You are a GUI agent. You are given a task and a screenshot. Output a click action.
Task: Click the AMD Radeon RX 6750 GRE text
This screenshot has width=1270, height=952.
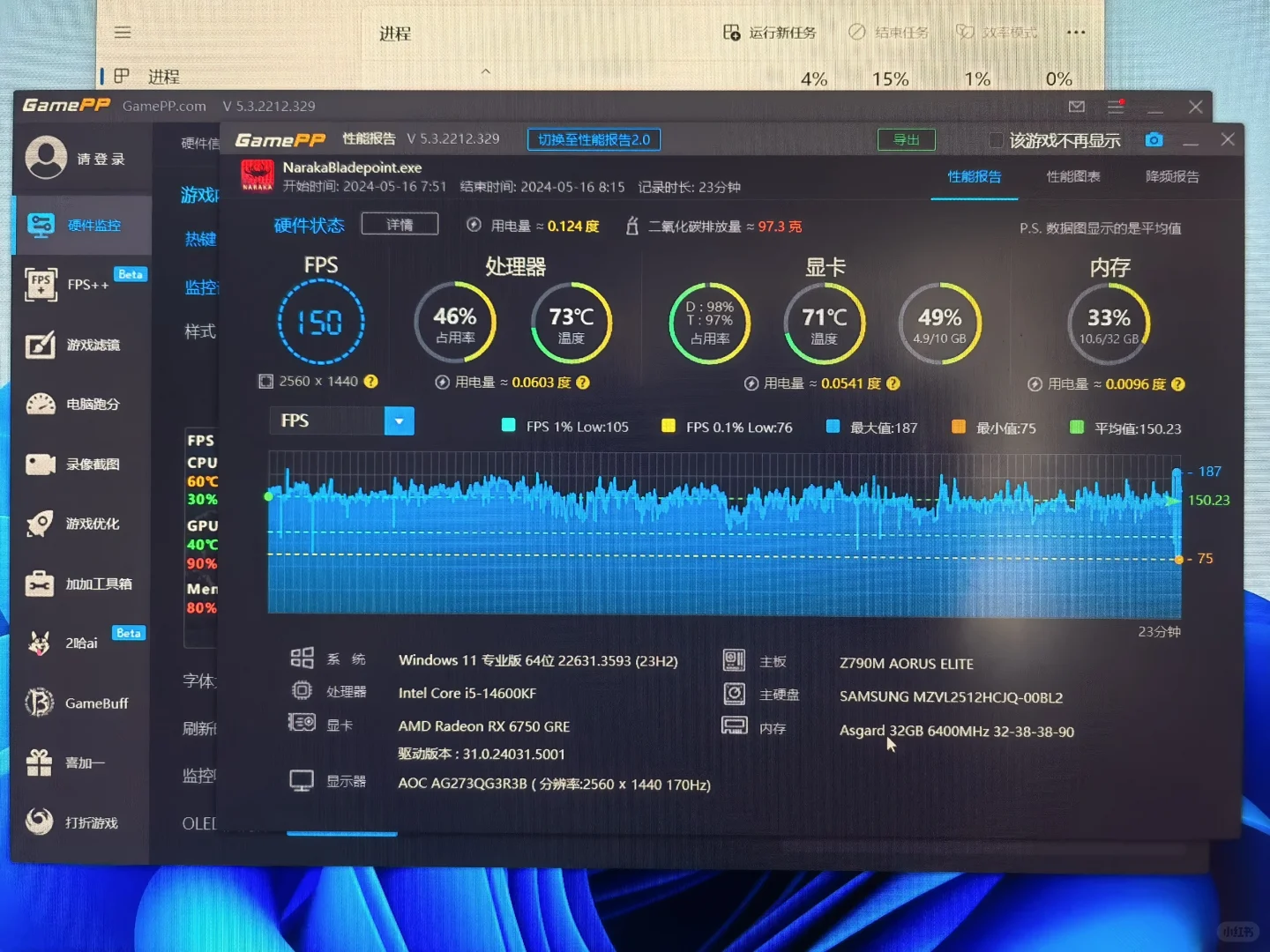pos(484,726)
